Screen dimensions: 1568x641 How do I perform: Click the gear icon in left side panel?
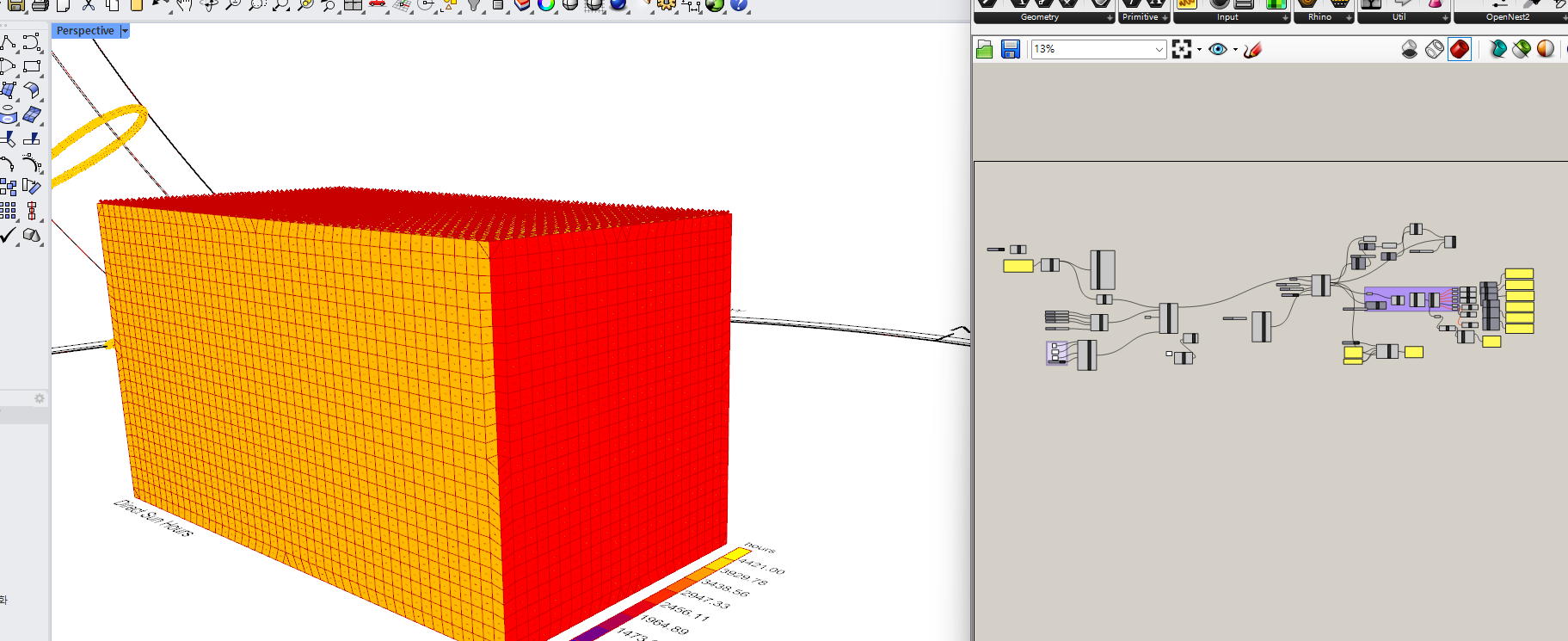coord(39,398)
